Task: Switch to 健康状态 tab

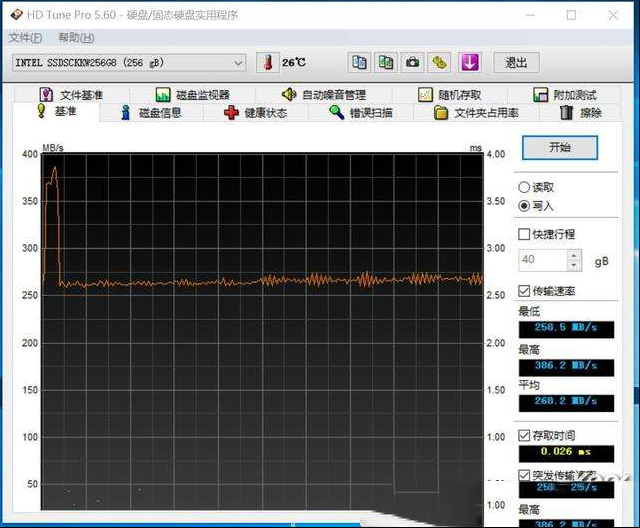Action: click(256, 113)
